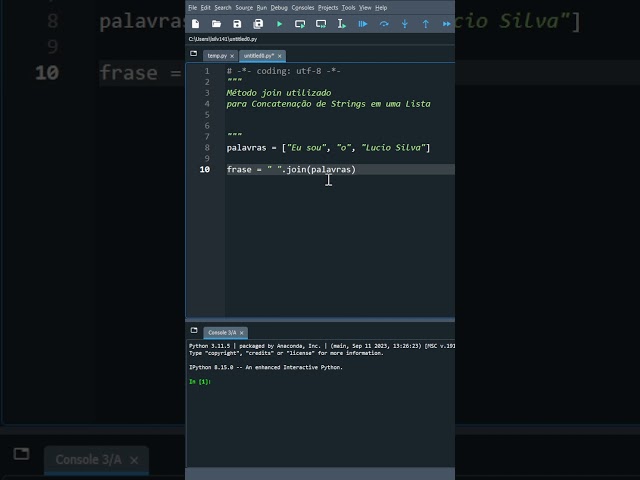Click file path C:\Users untitled0.py label
This screenshot has height=480, width=640.
point(223,39)
